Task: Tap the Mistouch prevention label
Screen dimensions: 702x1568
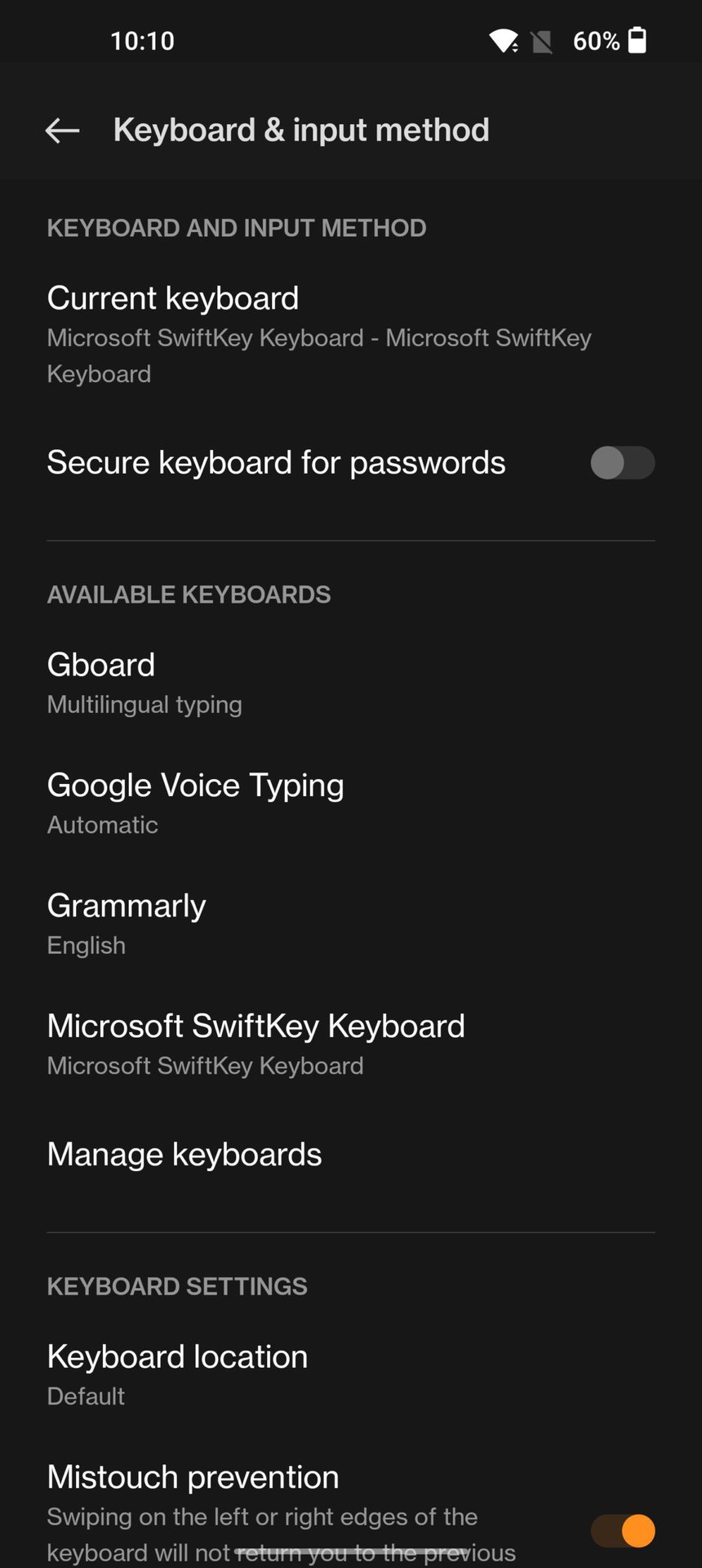Action: pyautogui.click(x=193, y=1477)
